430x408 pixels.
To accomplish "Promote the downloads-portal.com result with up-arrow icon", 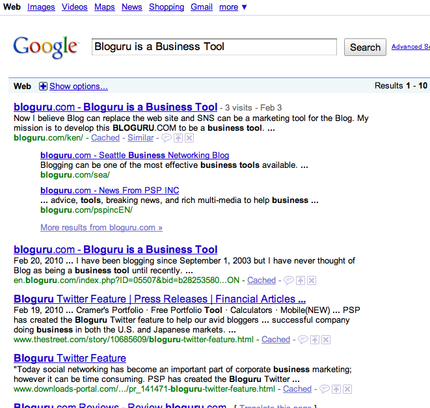I will (337, 389).
